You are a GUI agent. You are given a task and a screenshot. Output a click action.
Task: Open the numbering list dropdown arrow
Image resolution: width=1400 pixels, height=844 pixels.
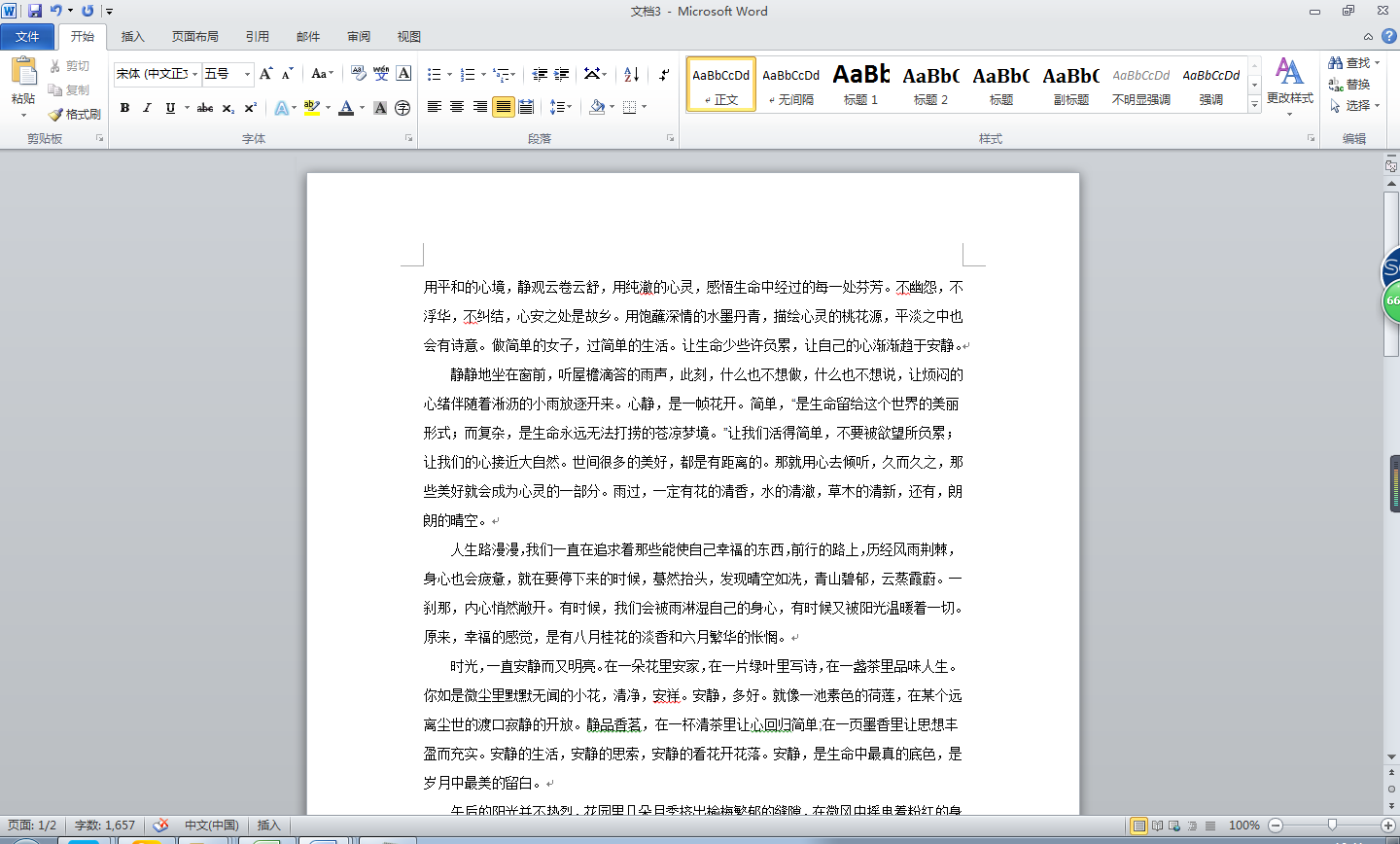pyautogui.click(x=483, y=74)
